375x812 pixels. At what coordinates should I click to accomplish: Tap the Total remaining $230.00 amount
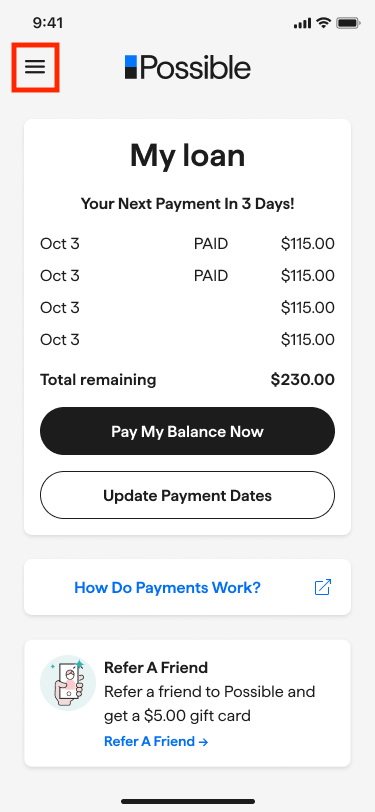click(302, 380)
